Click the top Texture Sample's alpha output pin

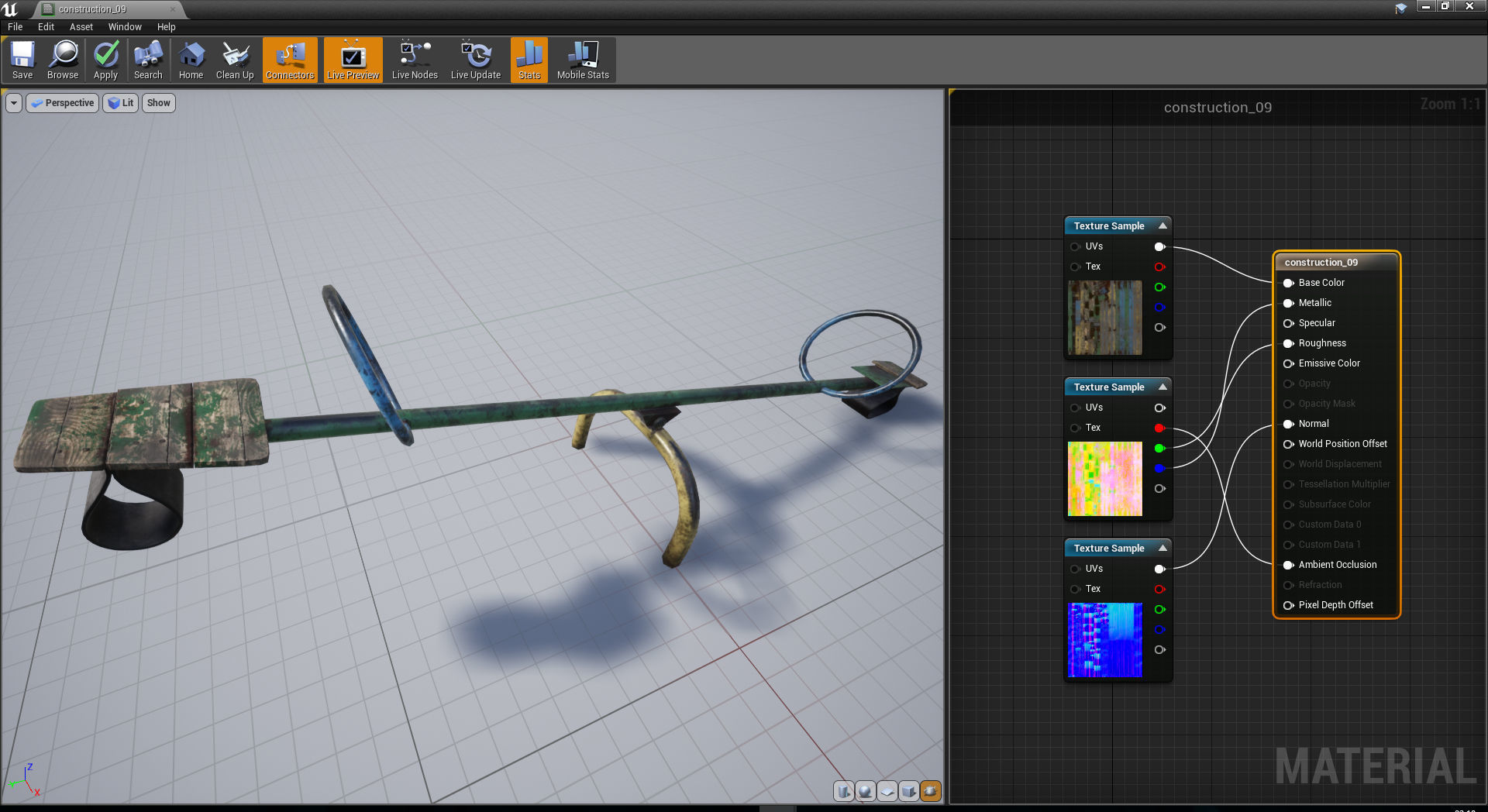click(1160, 327)
